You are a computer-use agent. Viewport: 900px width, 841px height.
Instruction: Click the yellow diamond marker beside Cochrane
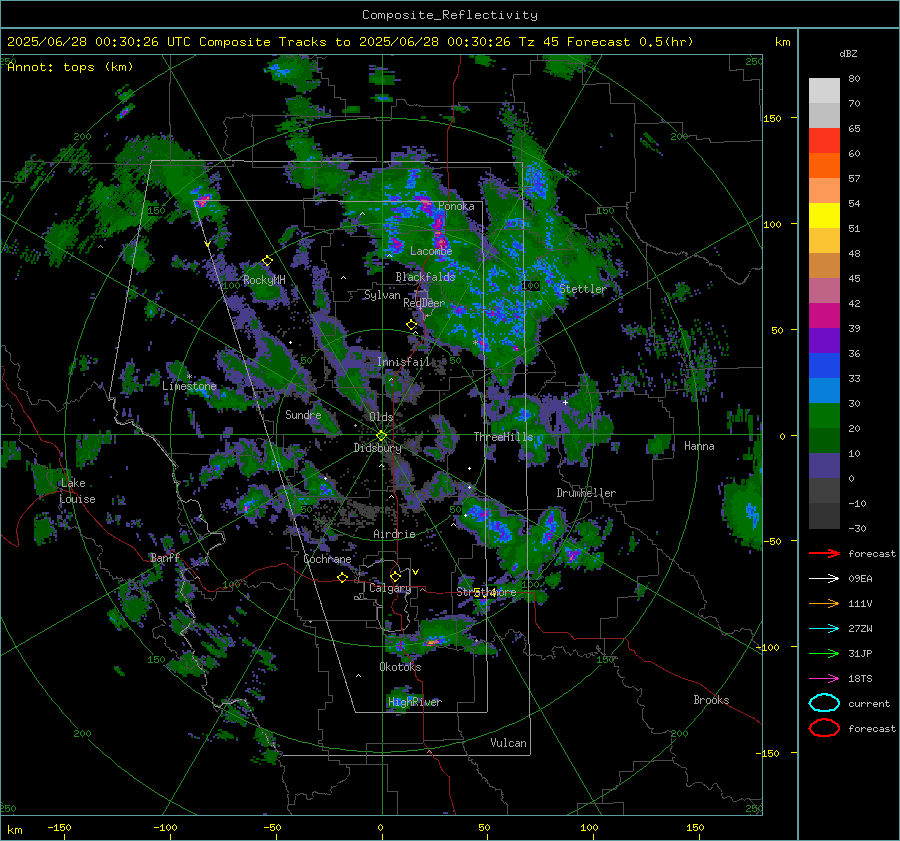pos(343,578)
